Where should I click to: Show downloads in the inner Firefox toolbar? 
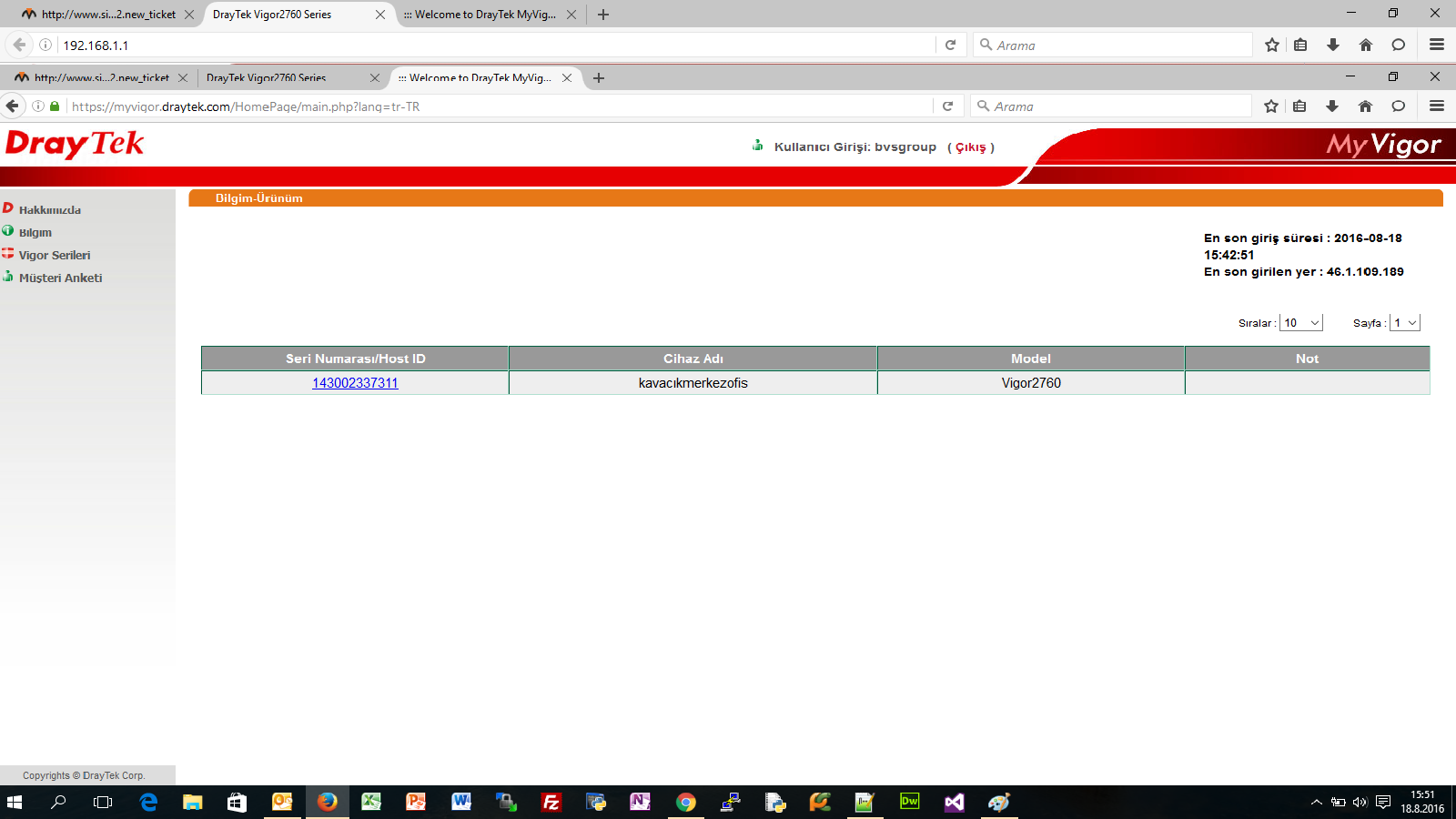pos(1332,106)
